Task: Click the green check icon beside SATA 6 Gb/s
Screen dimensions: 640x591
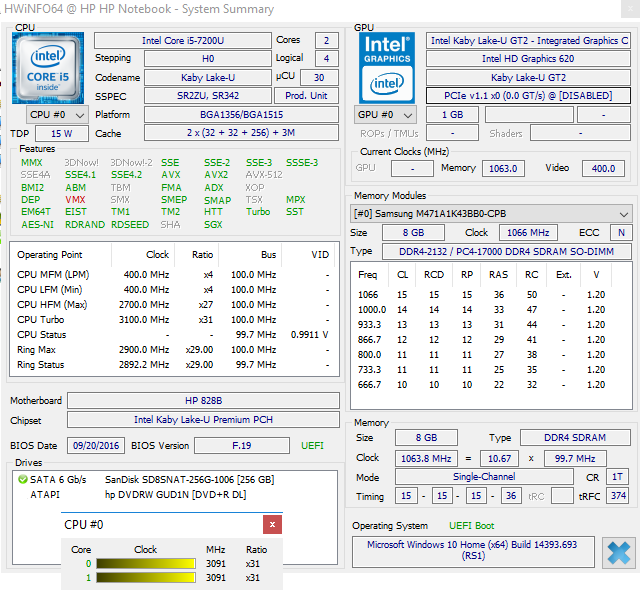Action: click(23, 479)
